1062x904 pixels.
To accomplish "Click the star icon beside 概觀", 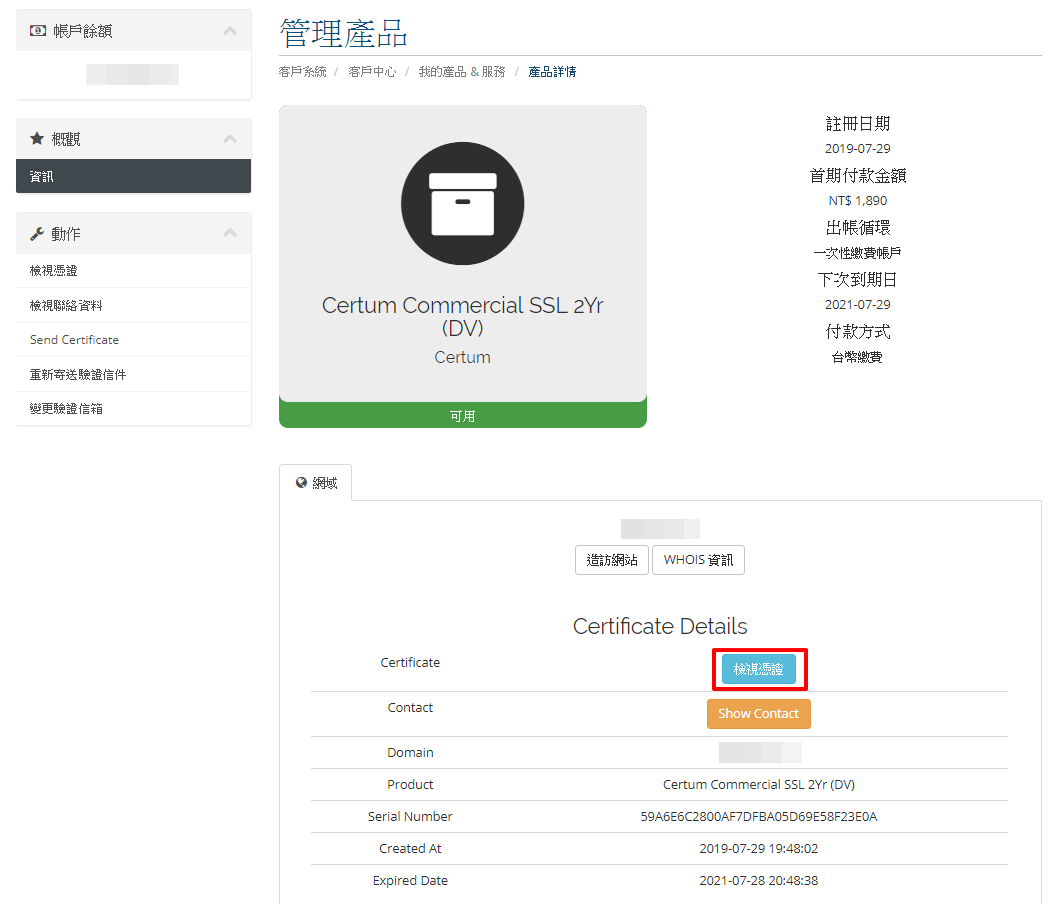I will [x=37, y=139].
